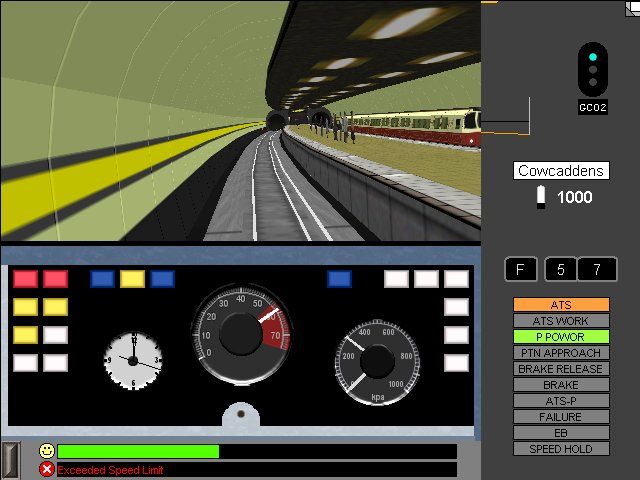The width and height of the screenshot is (640, 480).
Task: Click the keyhole plate below the speedometer
Action: point(241,415)
